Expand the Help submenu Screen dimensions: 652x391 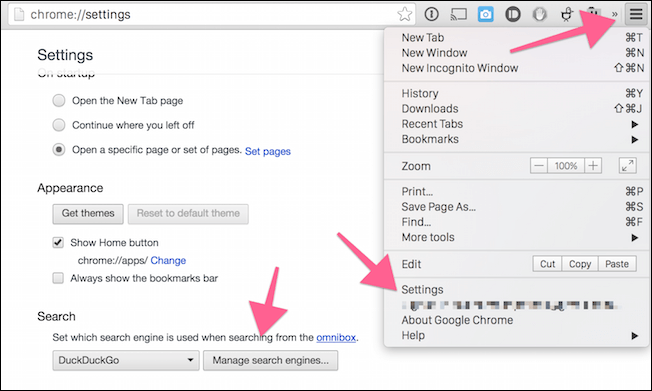pos(516,336)
